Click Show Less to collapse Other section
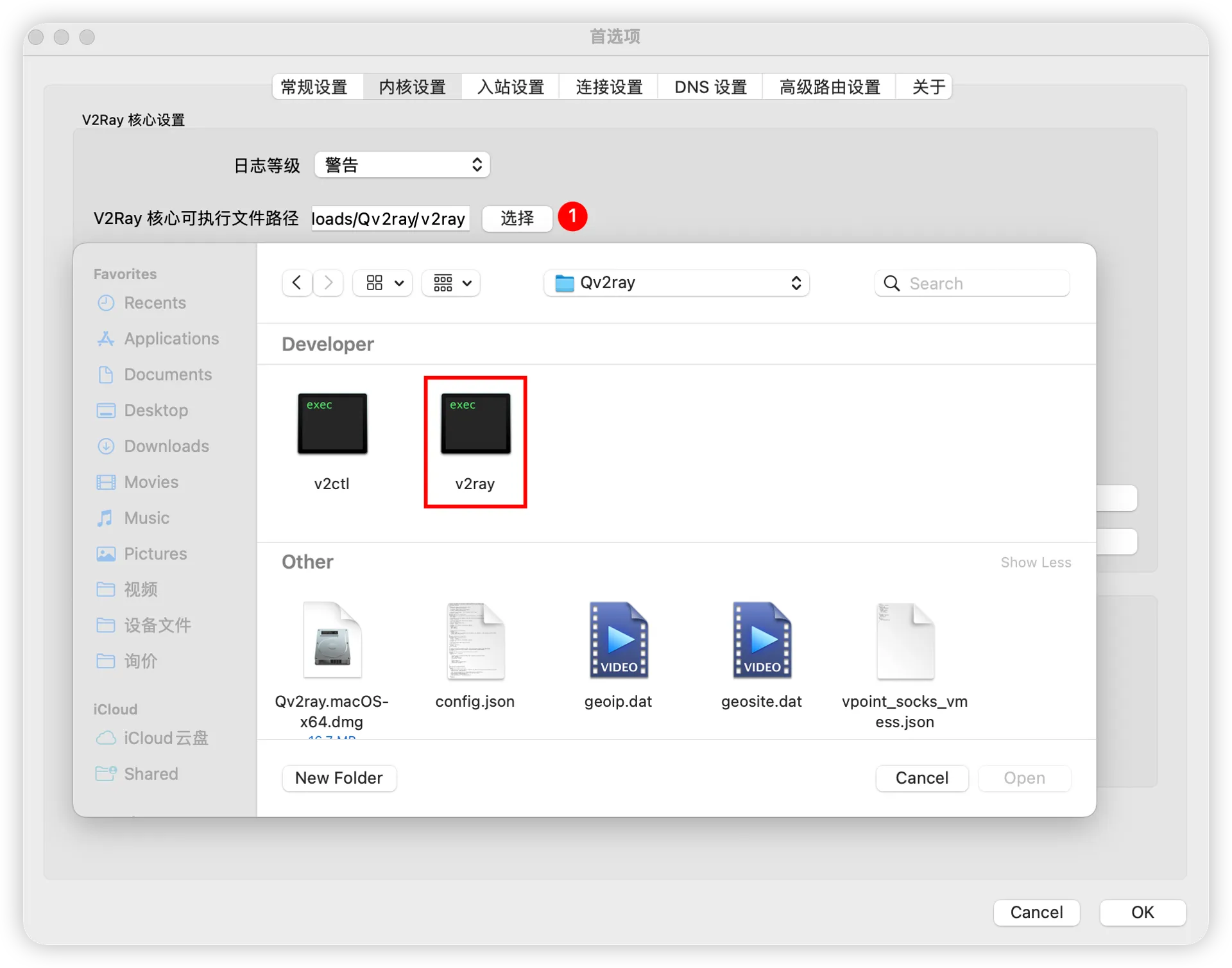Screen dimensions: 1232x968 (1035, 562)
